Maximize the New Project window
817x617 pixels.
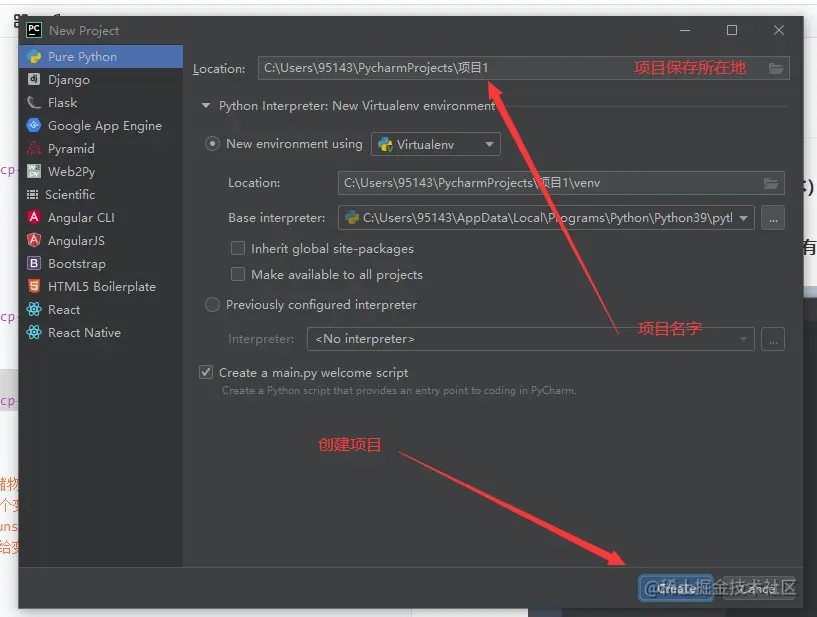point(732,30)
